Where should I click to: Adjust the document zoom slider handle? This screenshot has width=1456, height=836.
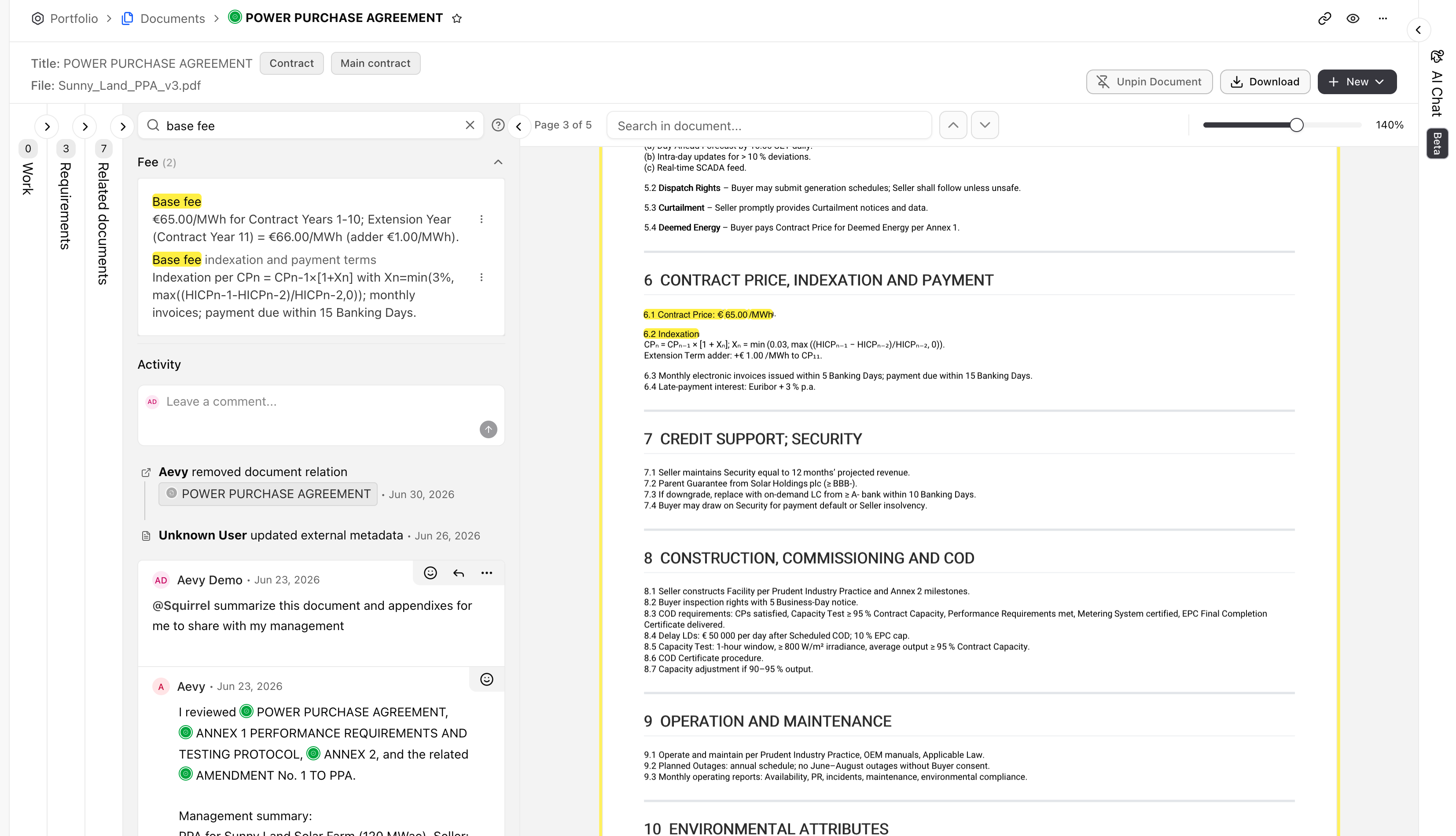pyautogui.click(x=1296, y=125)
